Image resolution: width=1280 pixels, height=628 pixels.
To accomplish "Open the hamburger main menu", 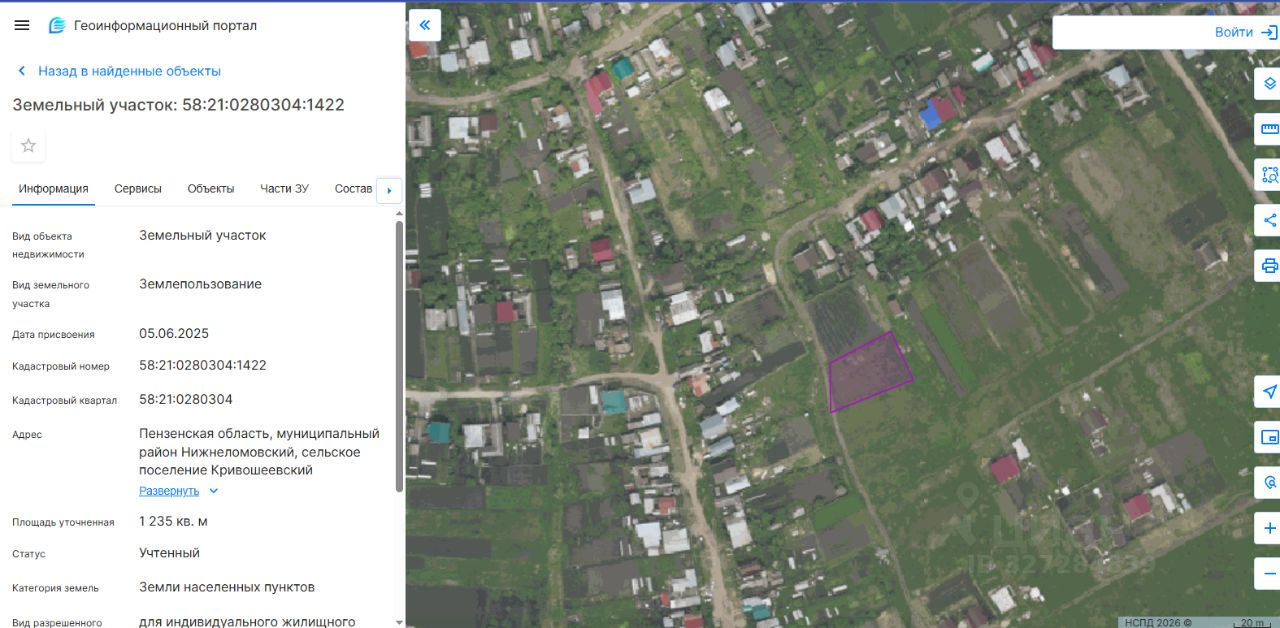I will pos(22,25).
